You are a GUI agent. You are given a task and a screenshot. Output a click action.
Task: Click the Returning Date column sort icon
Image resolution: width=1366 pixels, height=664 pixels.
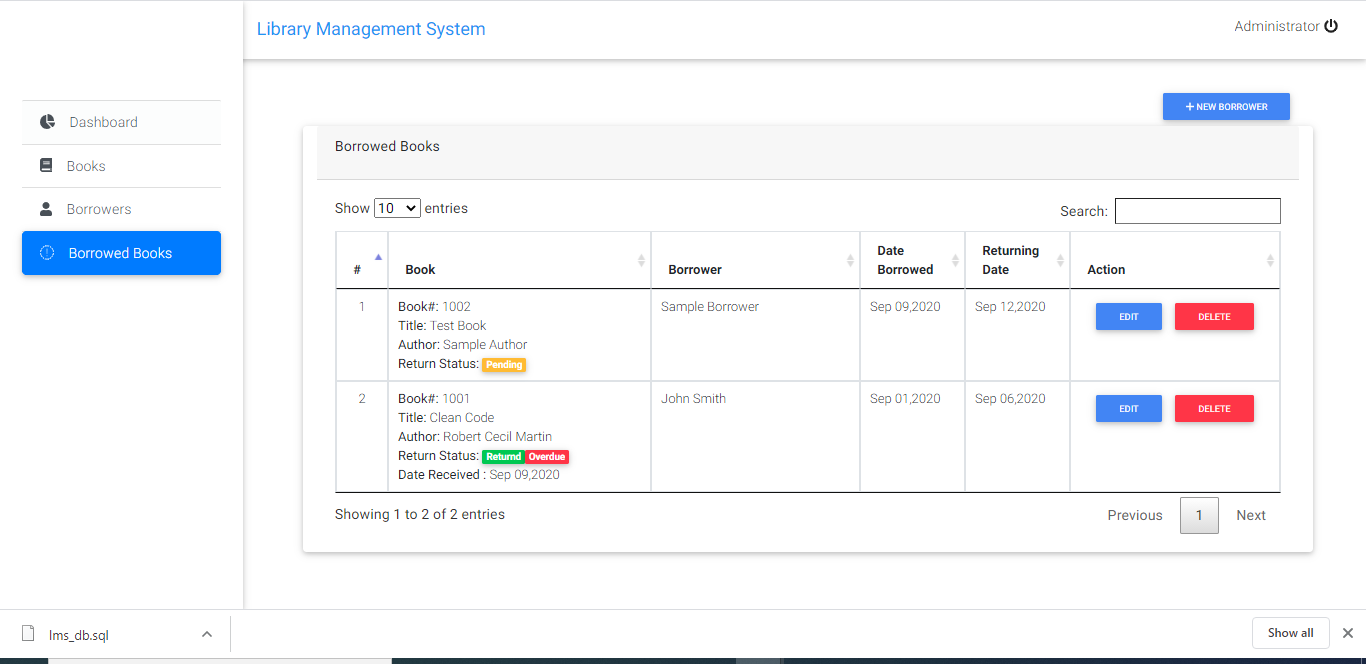coord(1061,259)
